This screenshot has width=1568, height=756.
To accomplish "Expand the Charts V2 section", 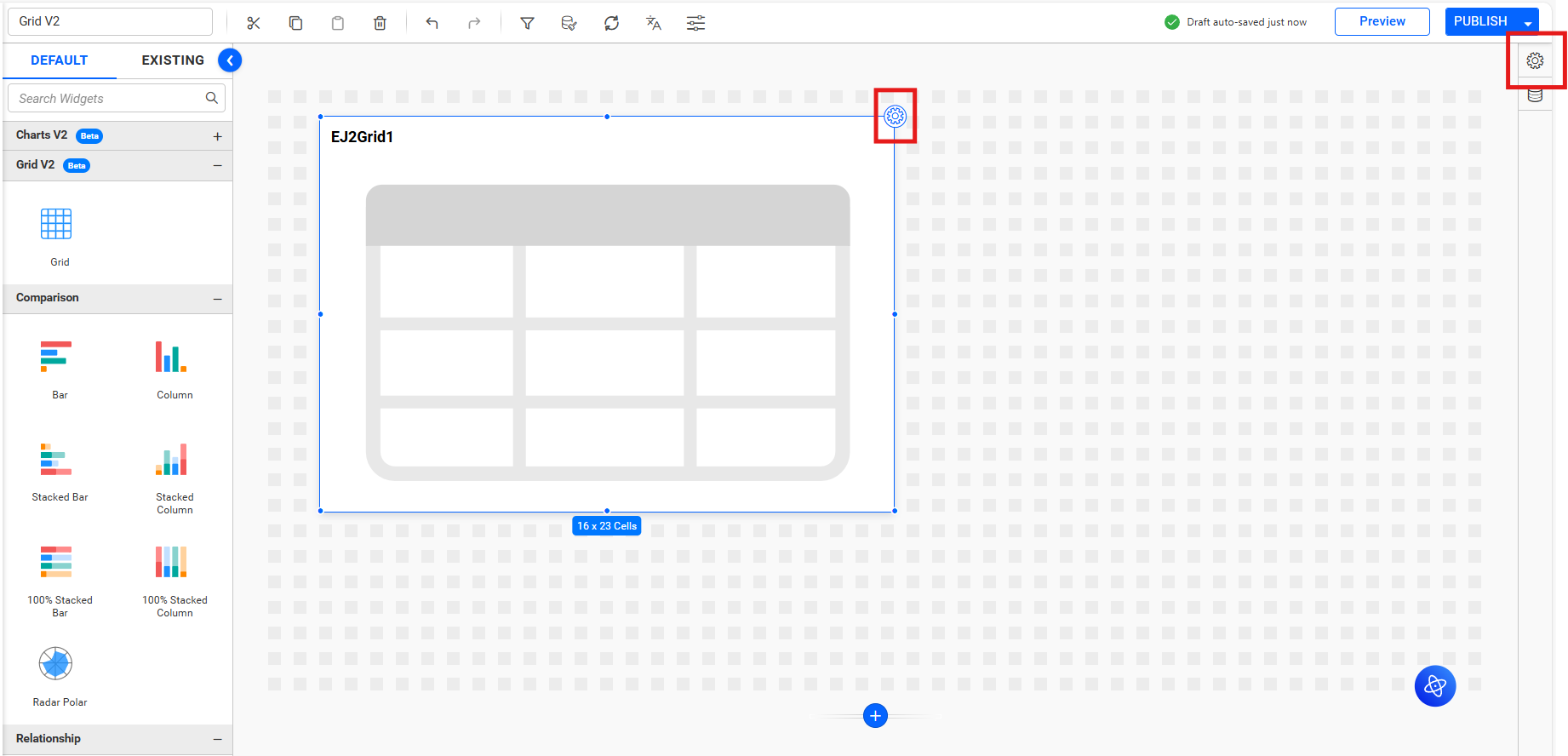I will pos(217,136).
